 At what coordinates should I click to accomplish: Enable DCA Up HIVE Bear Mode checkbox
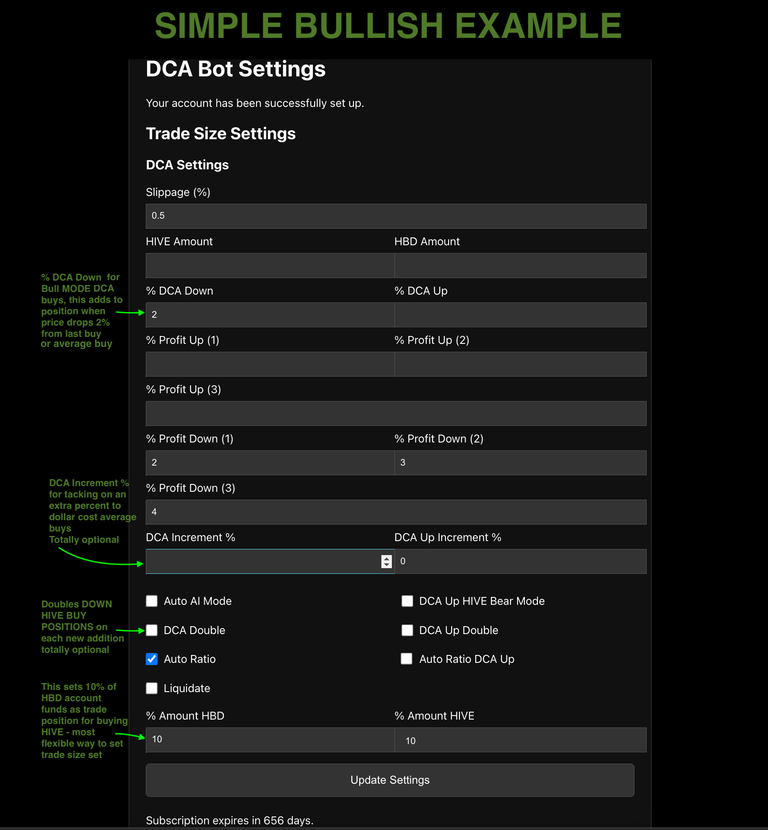407,601
